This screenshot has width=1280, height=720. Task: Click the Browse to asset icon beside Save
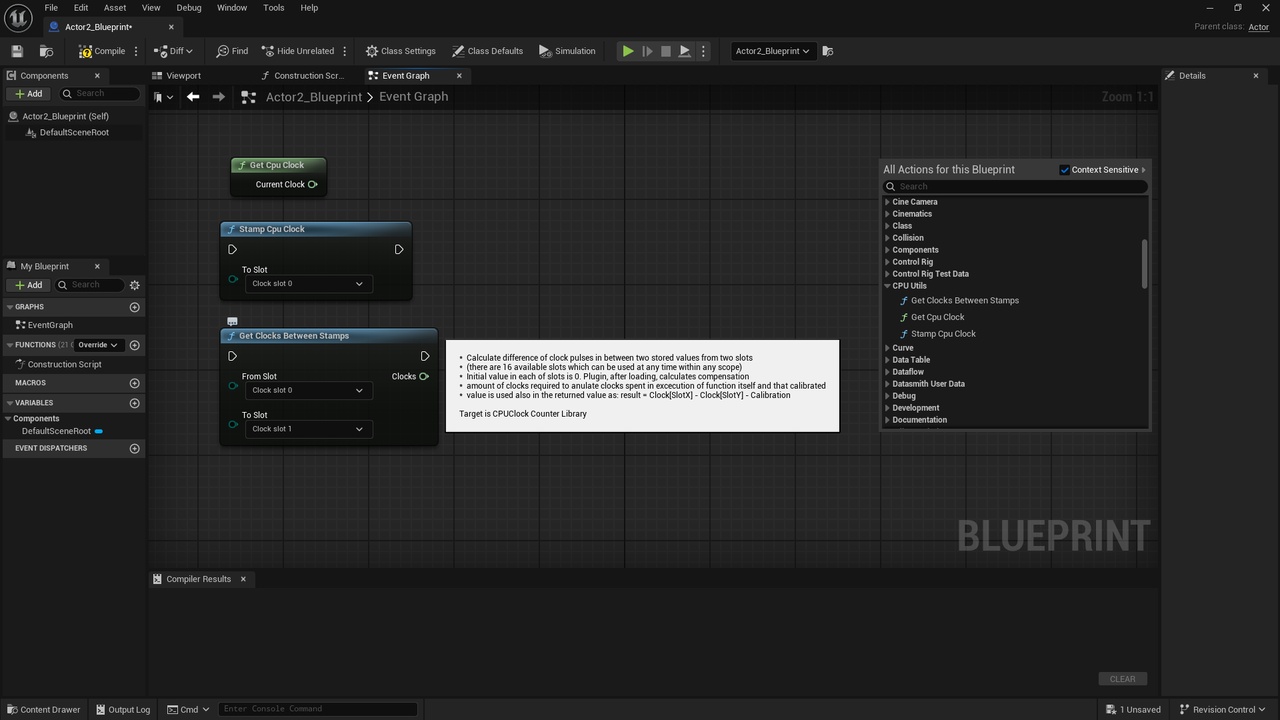[46, 51]
